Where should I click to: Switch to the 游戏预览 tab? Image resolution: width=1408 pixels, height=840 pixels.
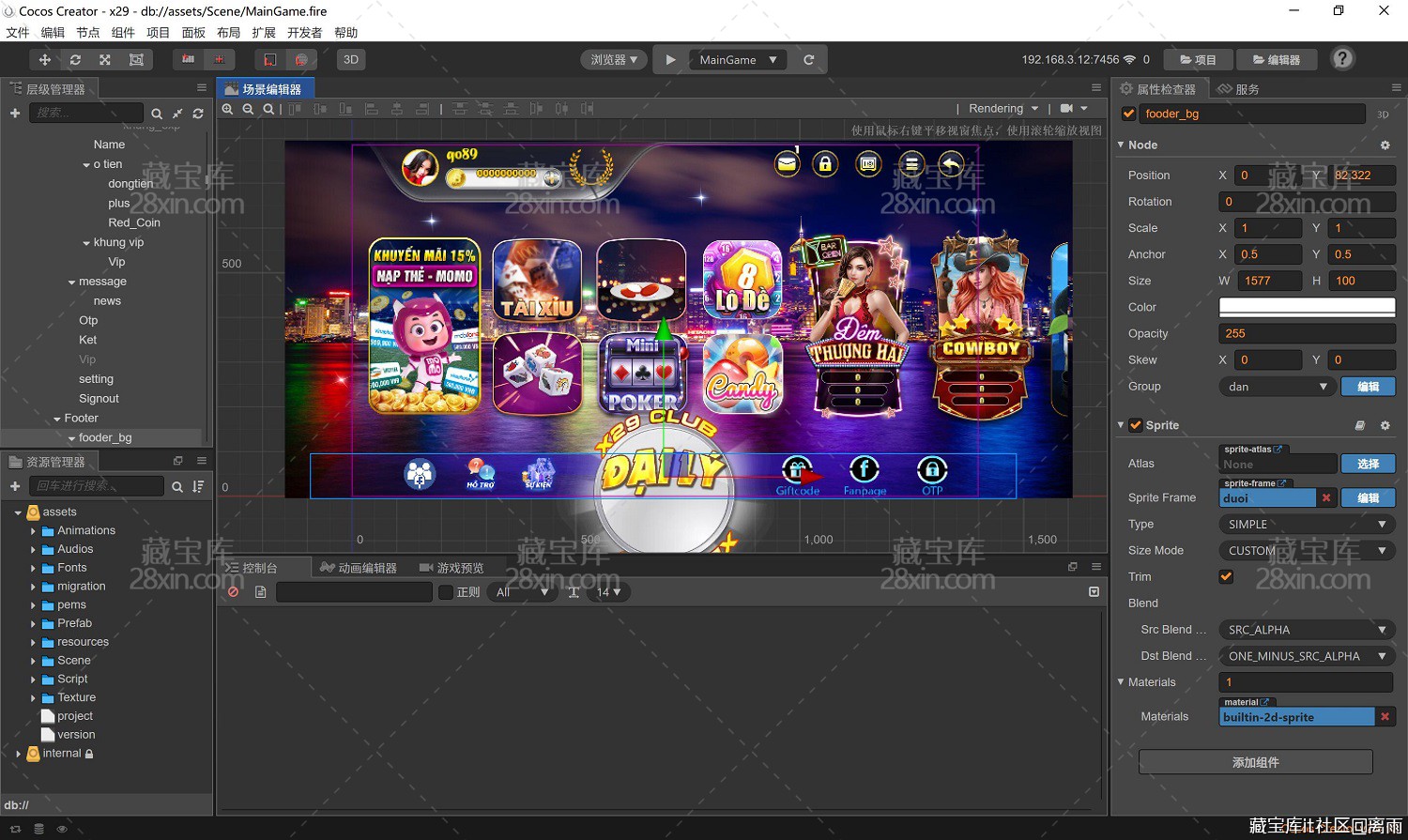click(x=451, y=568)
